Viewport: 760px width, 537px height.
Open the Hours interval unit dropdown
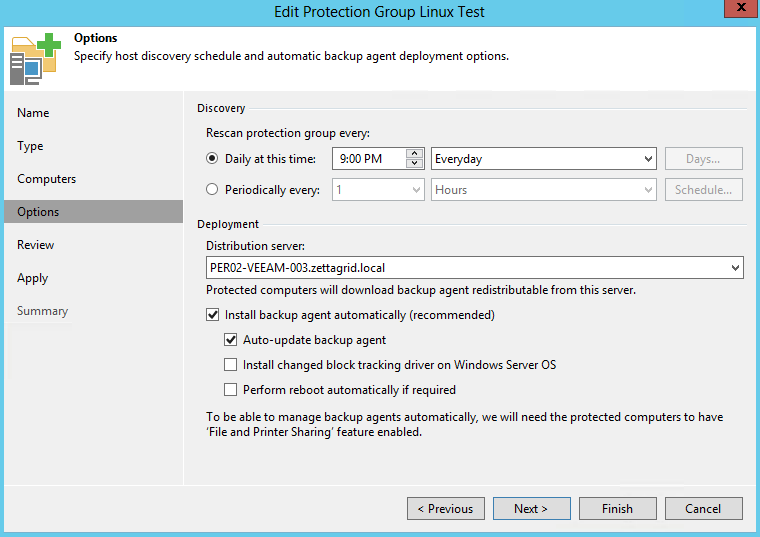point(544,190)
